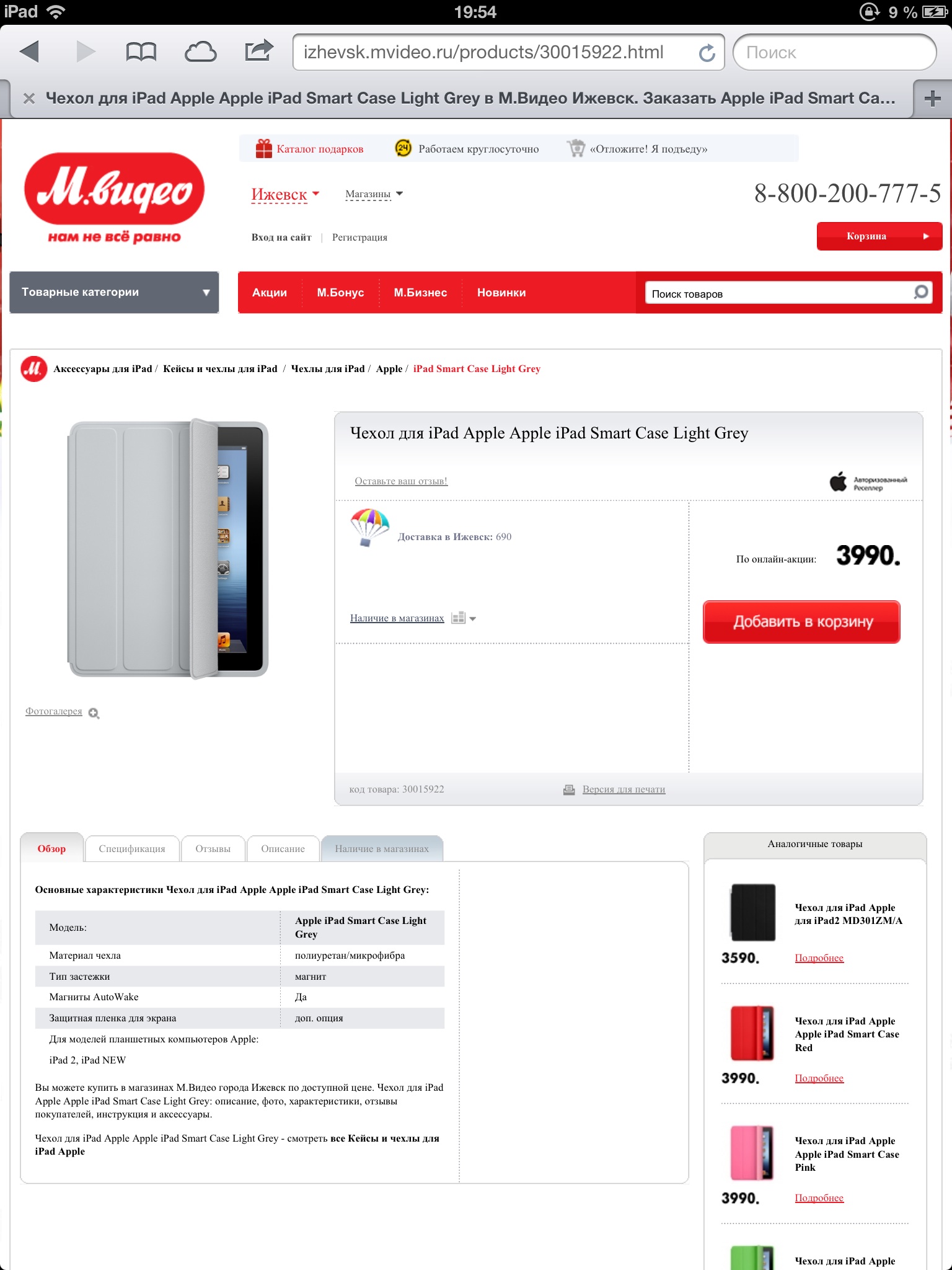This screenshot has width=952, height=1270.
Task: Switch to the Спецификация tab
Action: 132,848
